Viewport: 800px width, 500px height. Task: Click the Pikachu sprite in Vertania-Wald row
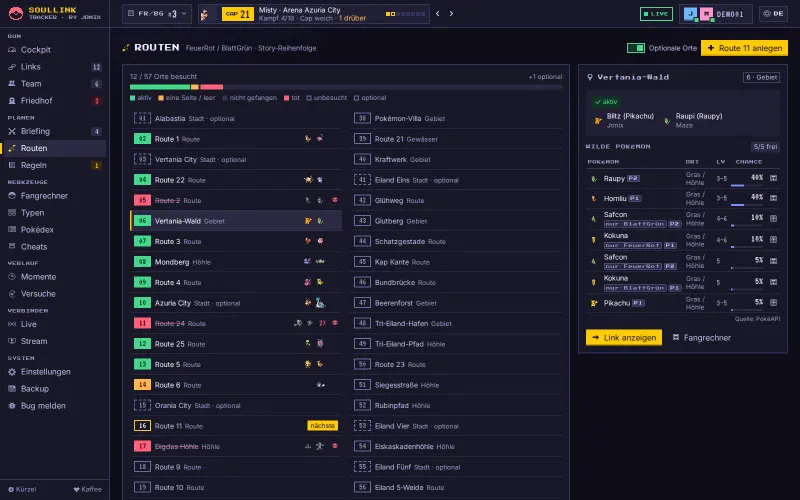coord(308,221)
